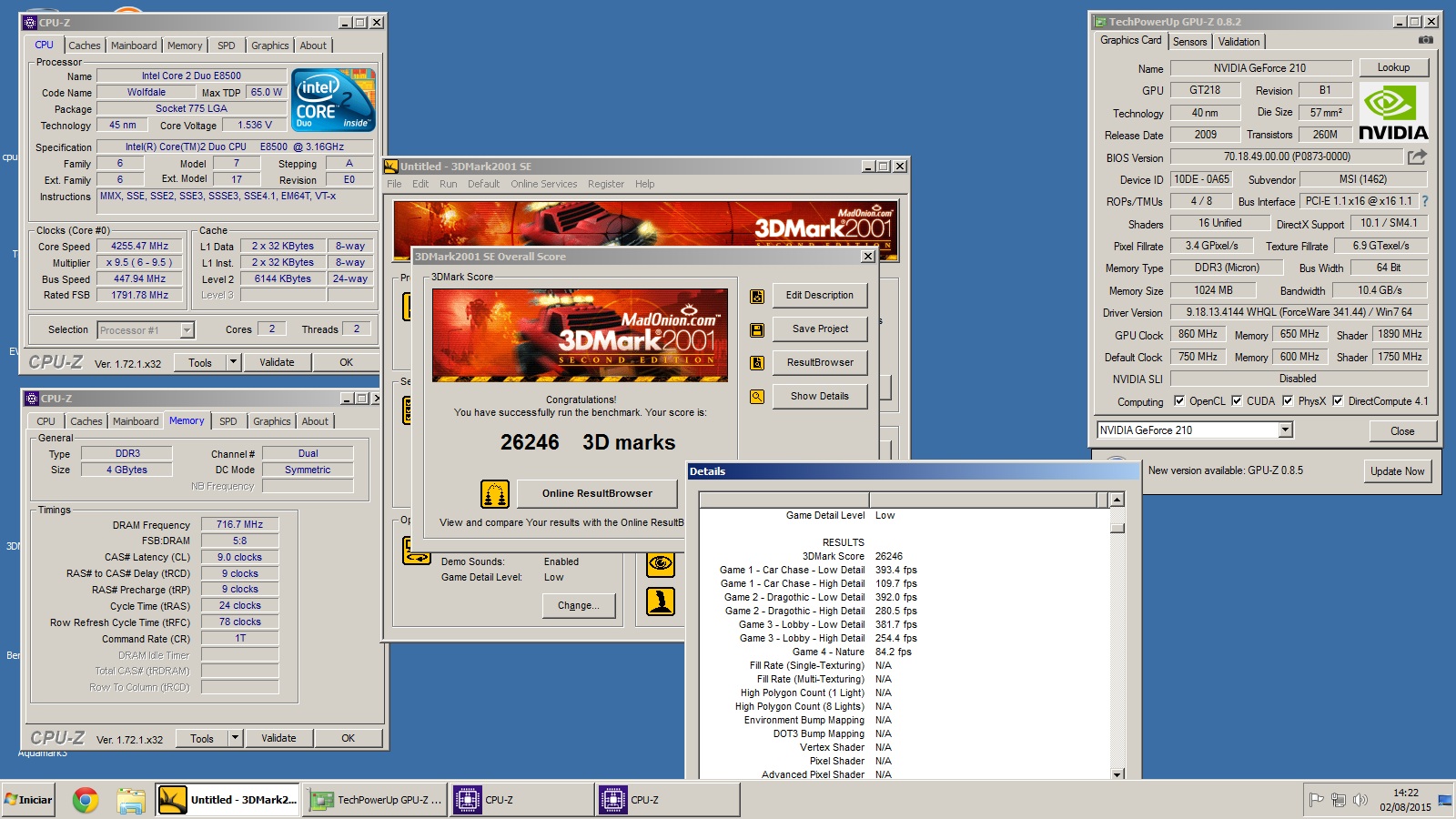1456x819 pixels.
Task: Click the Show Details magnifier icon
Action: [x=756, y=397]
